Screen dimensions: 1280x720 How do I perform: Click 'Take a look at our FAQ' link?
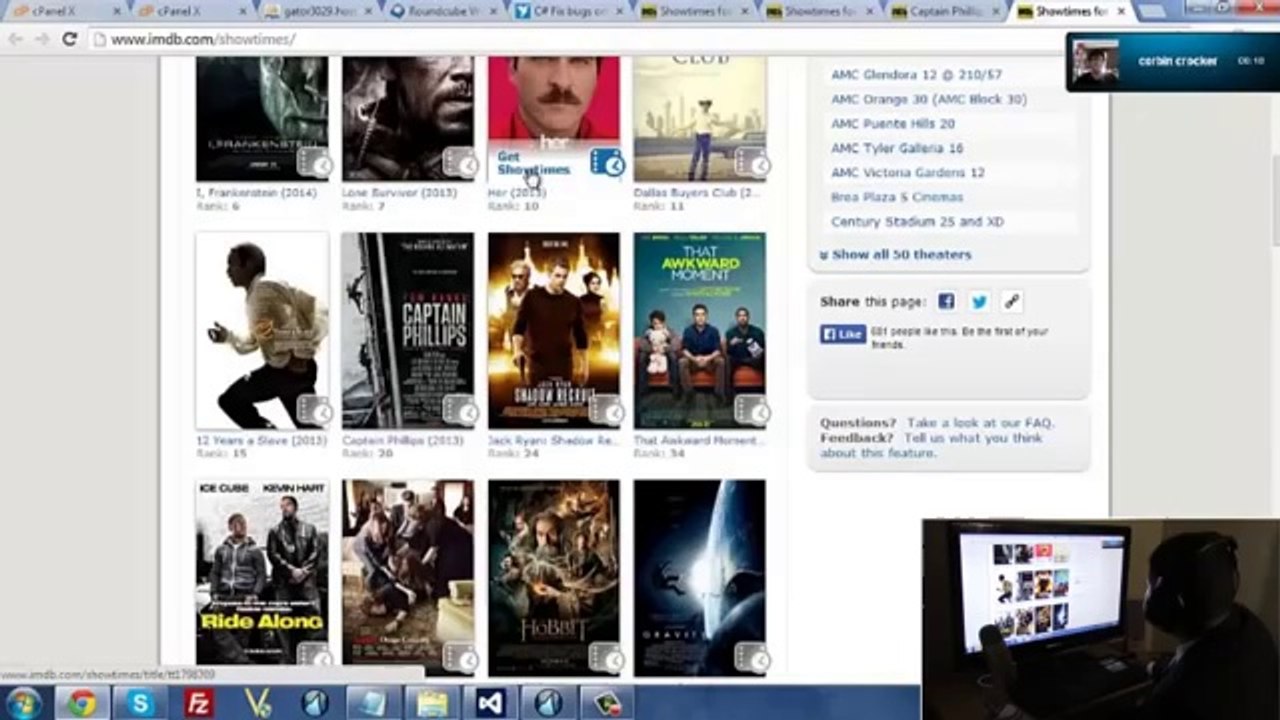click(x=980, y=423)
